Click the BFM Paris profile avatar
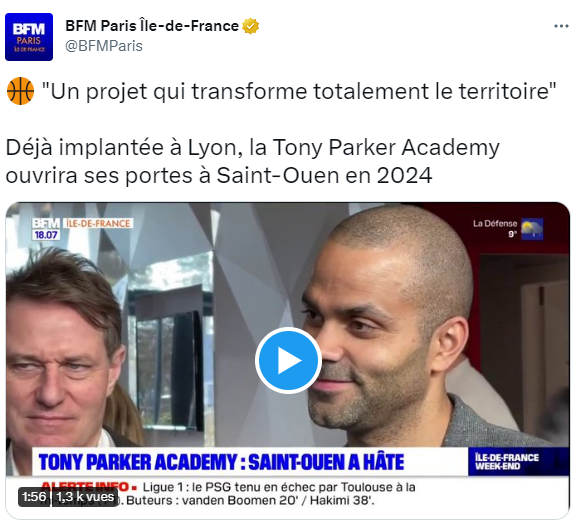The image size is (581, 526). pyautogui.click(x=29, y=37)
